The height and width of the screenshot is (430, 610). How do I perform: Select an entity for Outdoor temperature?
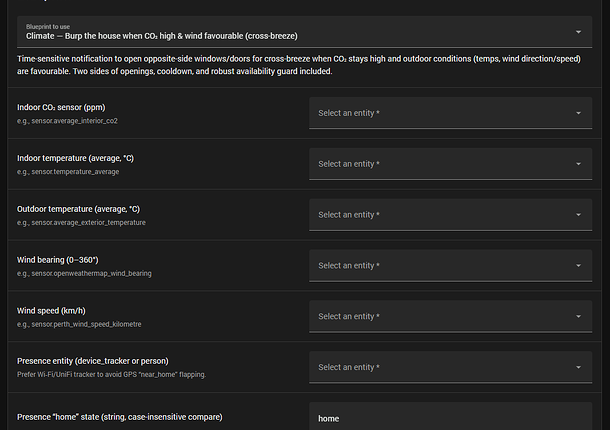click(x=440, y=214)
